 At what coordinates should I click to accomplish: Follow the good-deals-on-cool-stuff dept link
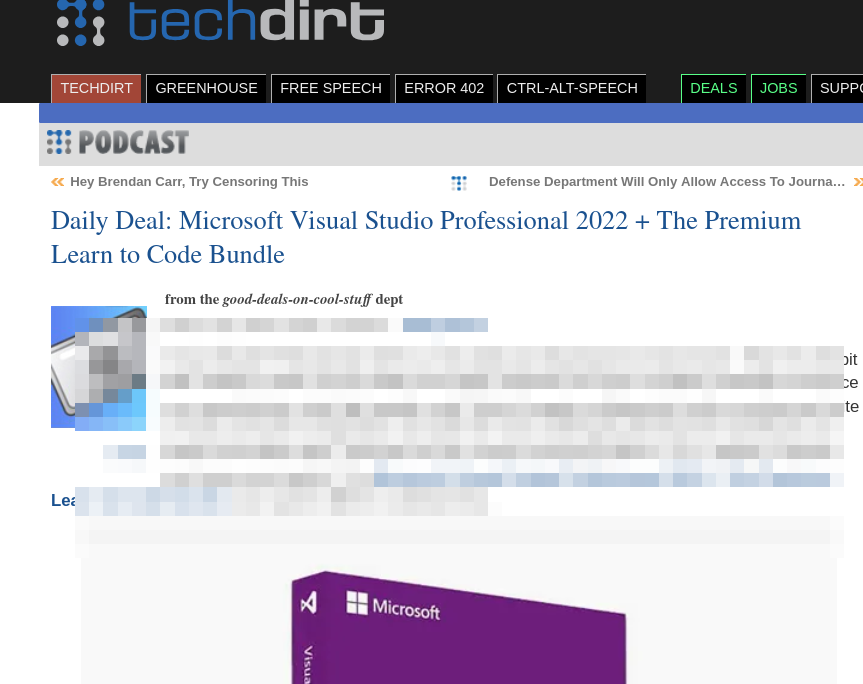coord(297,299)
